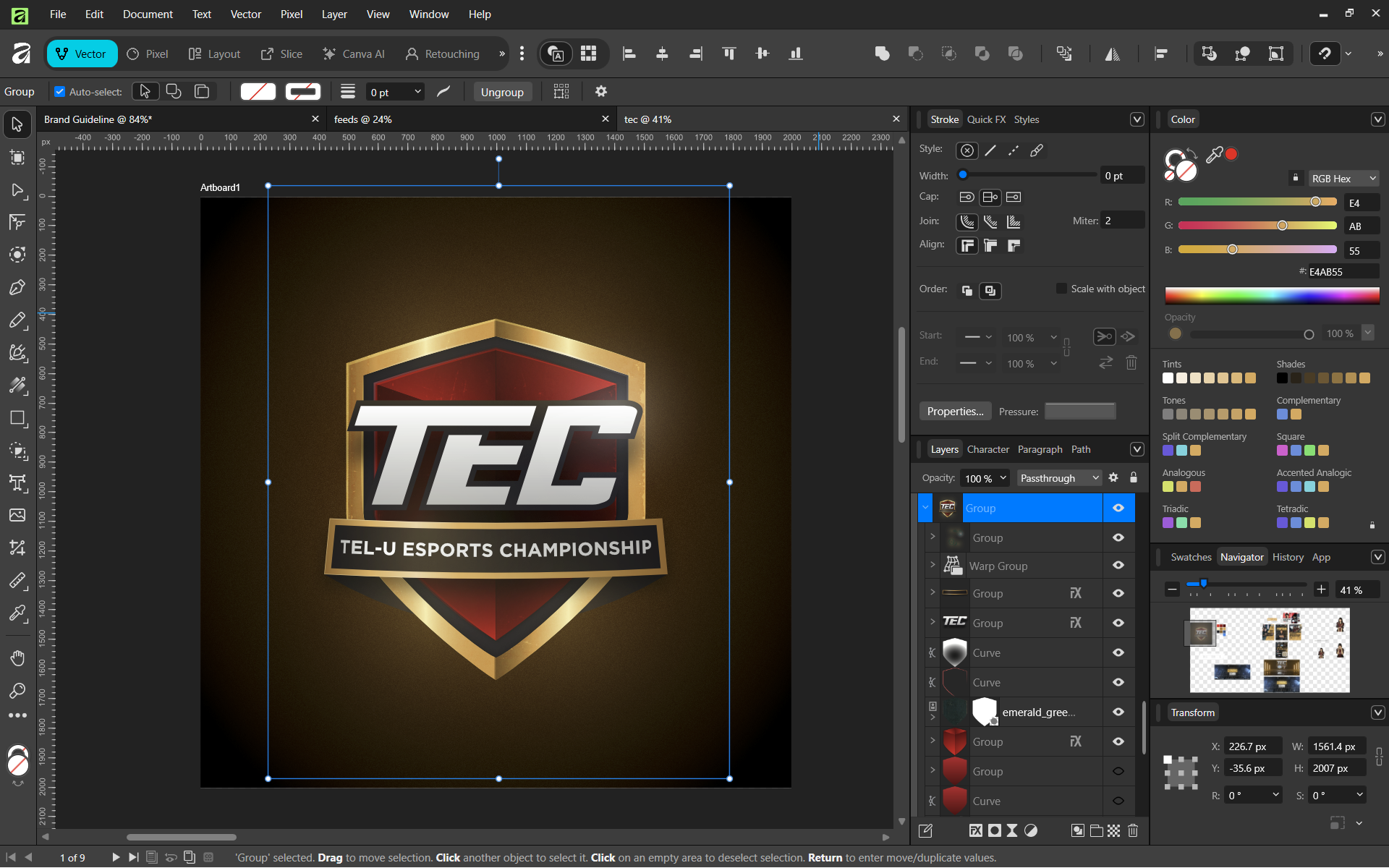Open the layer Opacity 100 % dropdown
This screenshot has height=868, width=1389.
coord(1003,478)
